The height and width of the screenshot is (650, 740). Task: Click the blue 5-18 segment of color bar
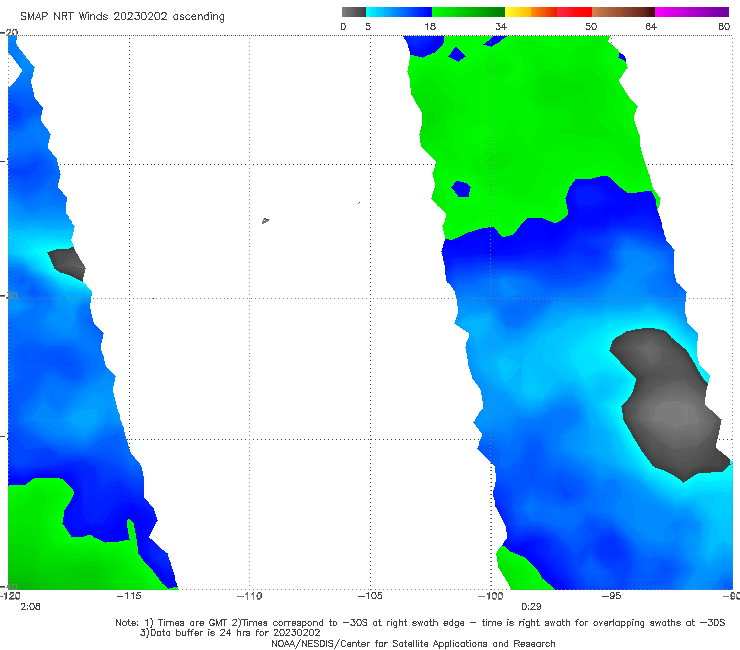coord(399,12)
